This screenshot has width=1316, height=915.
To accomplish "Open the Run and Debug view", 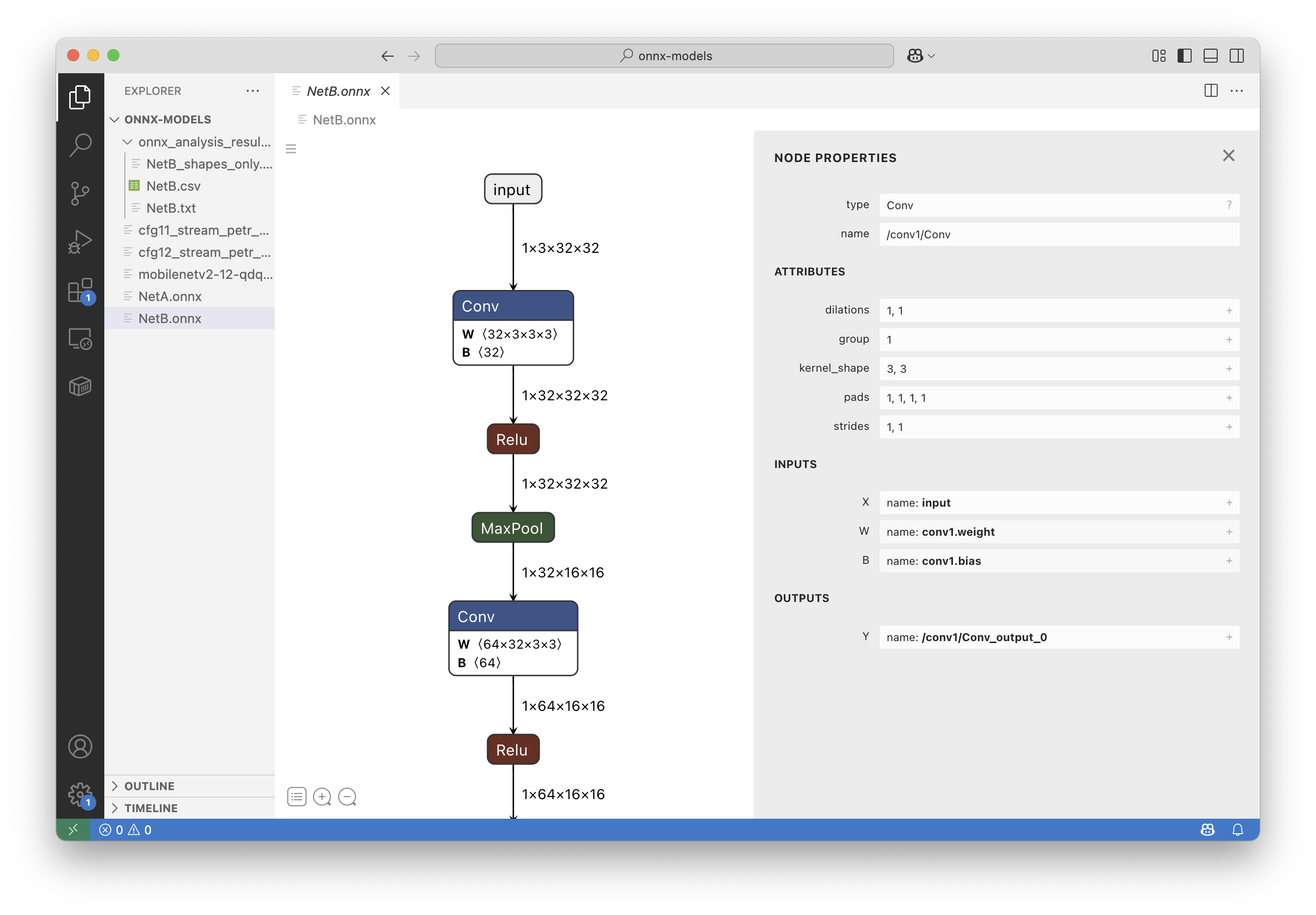I will click(x=80, y=241).
